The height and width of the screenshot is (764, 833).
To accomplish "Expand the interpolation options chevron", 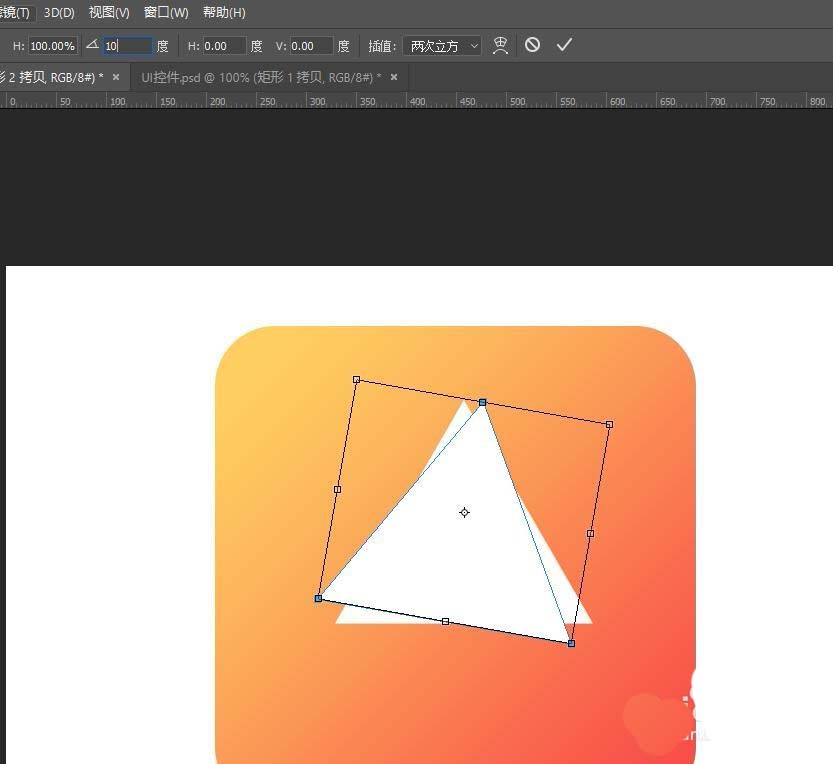I will [x=474, y=45].
